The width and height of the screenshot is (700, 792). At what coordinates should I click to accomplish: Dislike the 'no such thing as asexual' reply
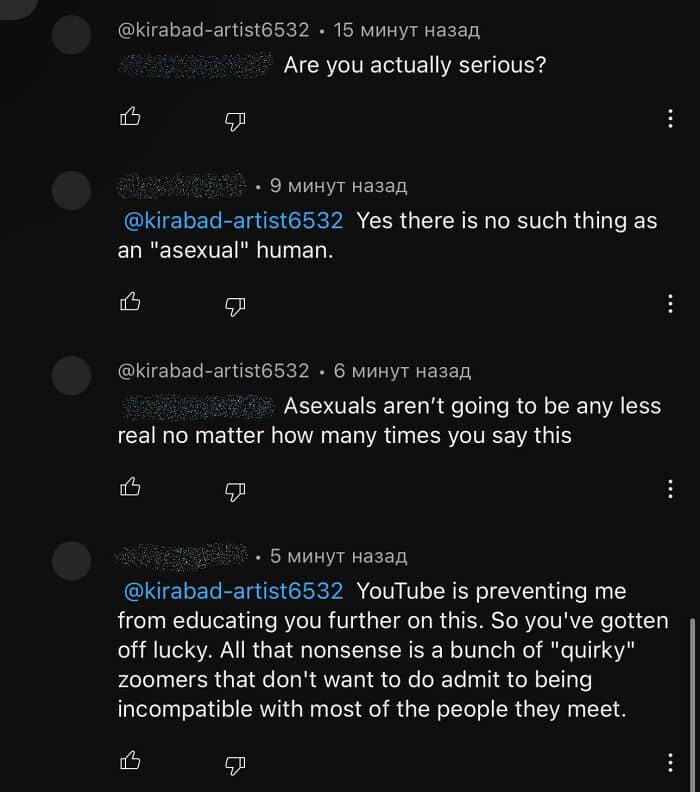coord(234,303)
